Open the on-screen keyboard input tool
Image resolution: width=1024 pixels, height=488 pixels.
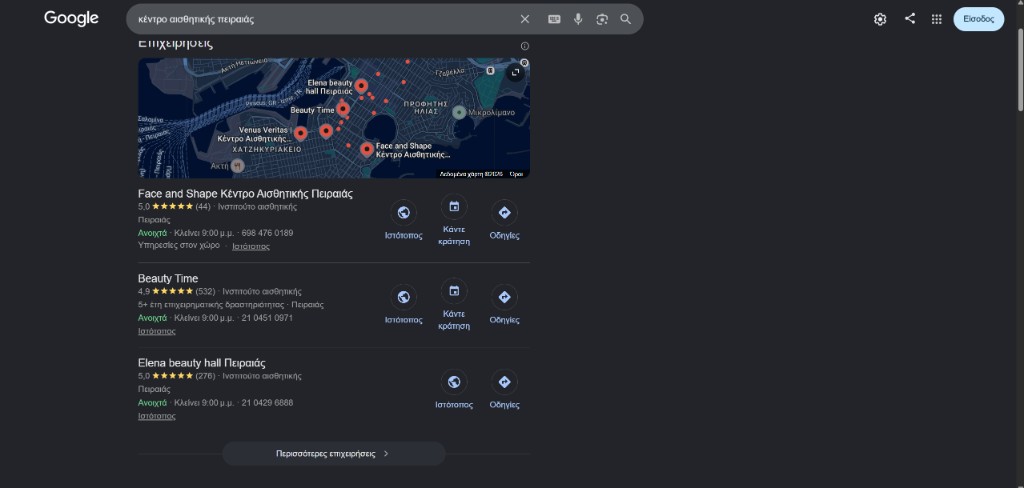[554, 19]
